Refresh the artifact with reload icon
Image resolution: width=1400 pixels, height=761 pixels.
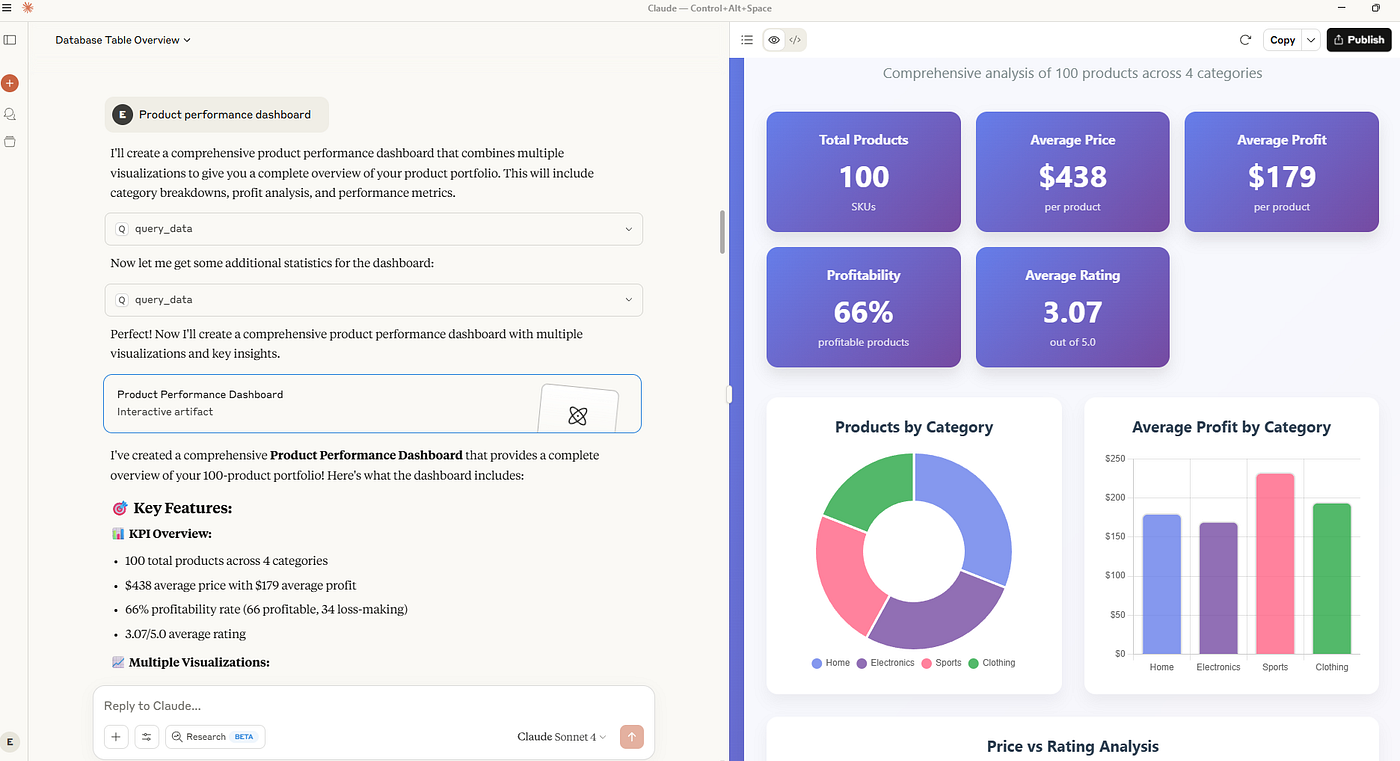1245,40
